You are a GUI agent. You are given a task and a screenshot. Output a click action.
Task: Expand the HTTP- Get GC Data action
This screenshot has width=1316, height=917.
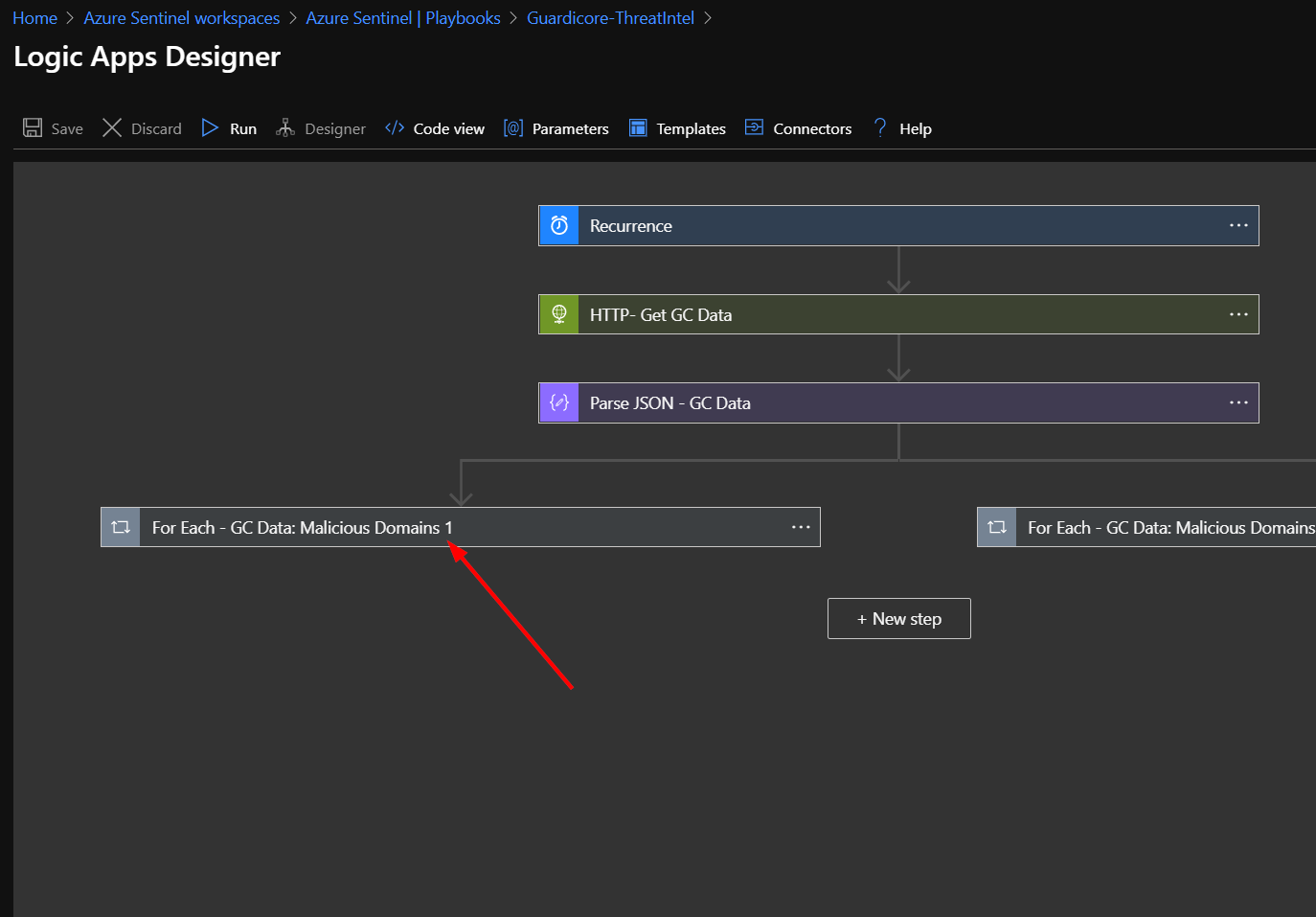(x=898, y=314)
